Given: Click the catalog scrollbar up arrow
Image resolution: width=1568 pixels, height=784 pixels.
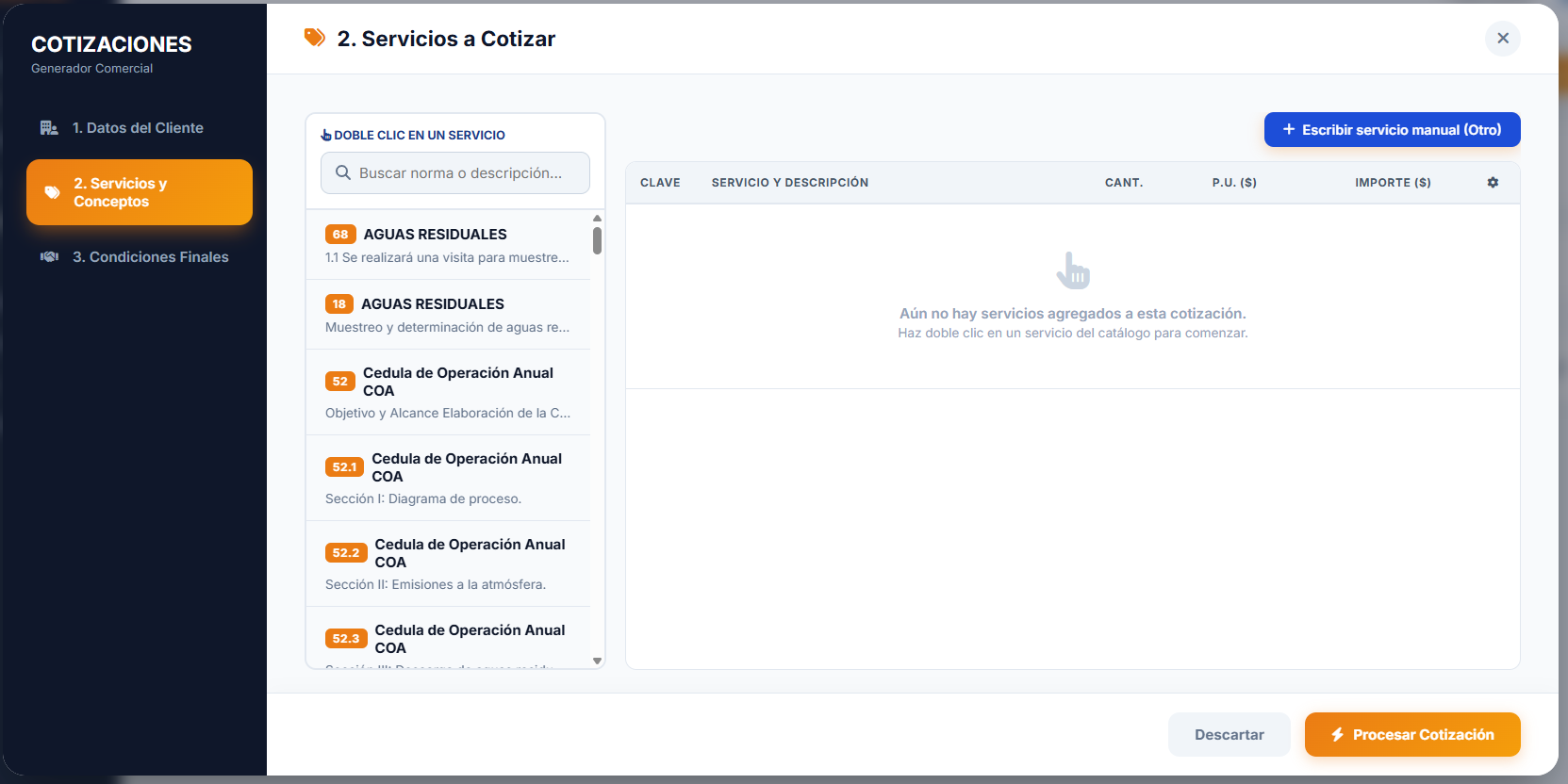Looking at the screenshot, I should pos(597,218).
